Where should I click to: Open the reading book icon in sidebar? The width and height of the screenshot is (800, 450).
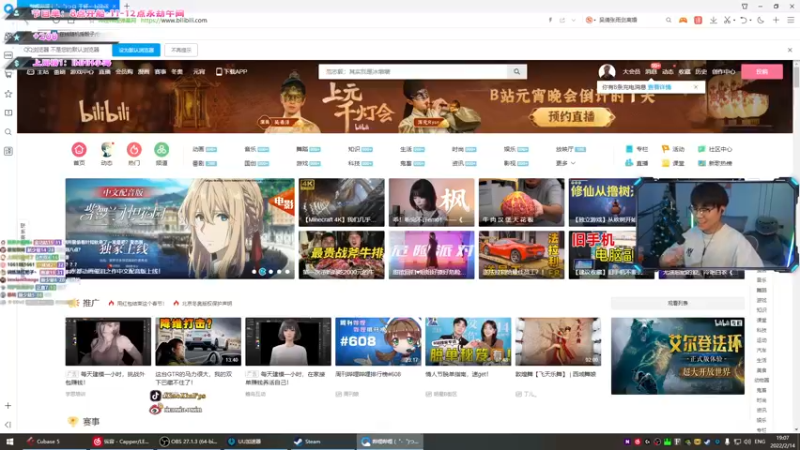point(8,113)
